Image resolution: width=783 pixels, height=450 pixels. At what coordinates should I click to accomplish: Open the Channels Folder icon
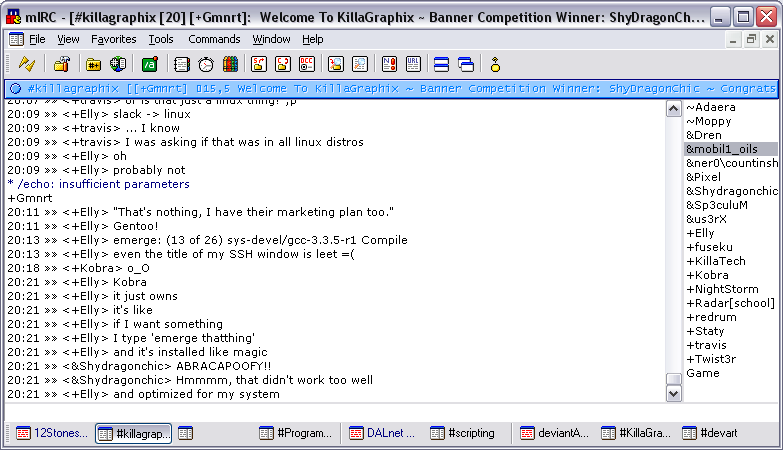tap(93, 64)
